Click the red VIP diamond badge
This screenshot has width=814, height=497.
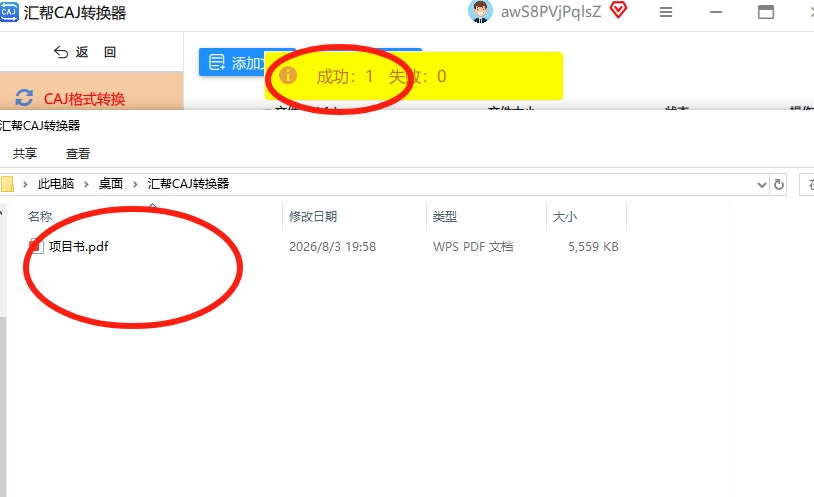tap(618, 10)
